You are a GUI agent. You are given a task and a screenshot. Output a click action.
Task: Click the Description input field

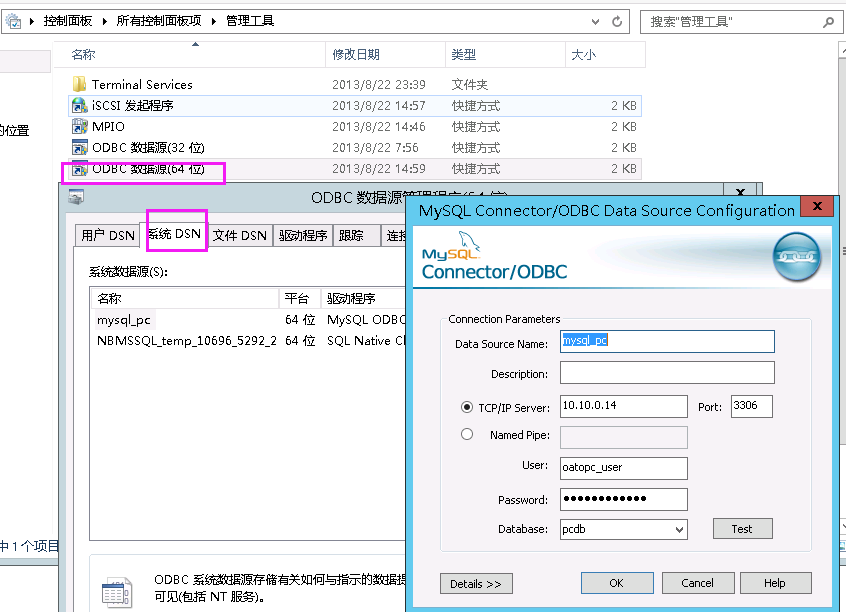[667, 372]
